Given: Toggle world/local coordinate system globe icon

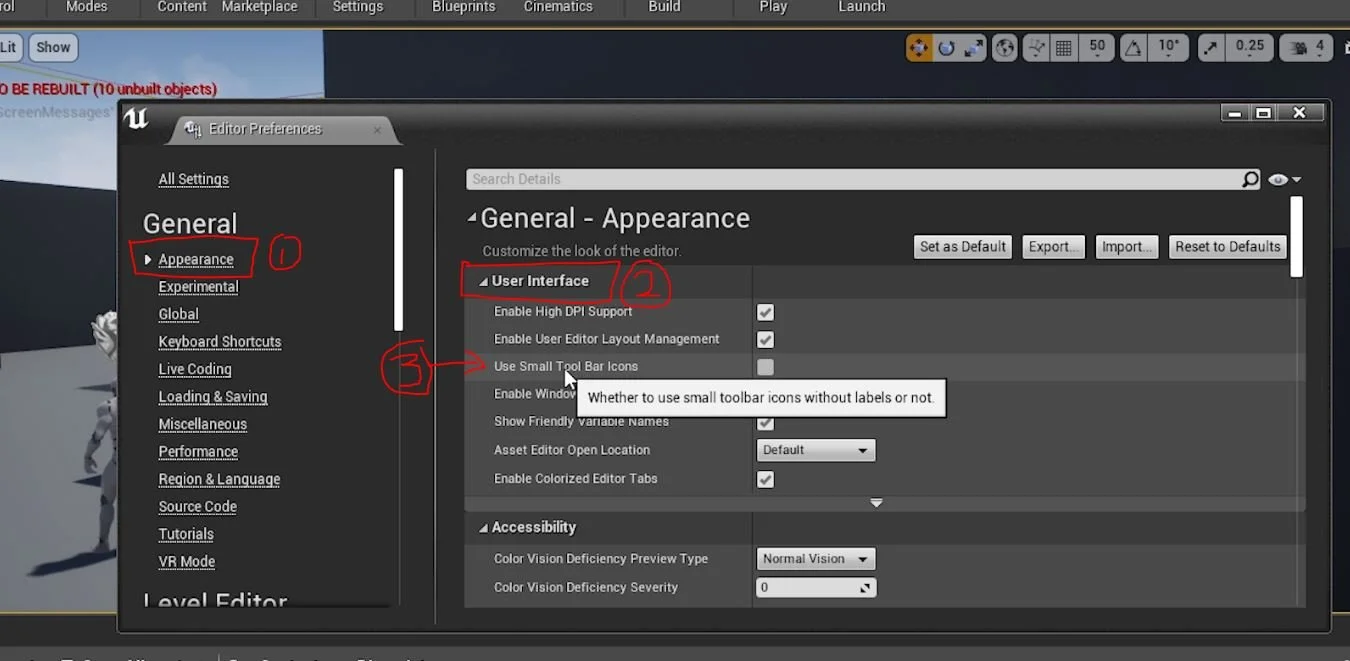Looking at the screenshot, I should [x=1005, y=47].
